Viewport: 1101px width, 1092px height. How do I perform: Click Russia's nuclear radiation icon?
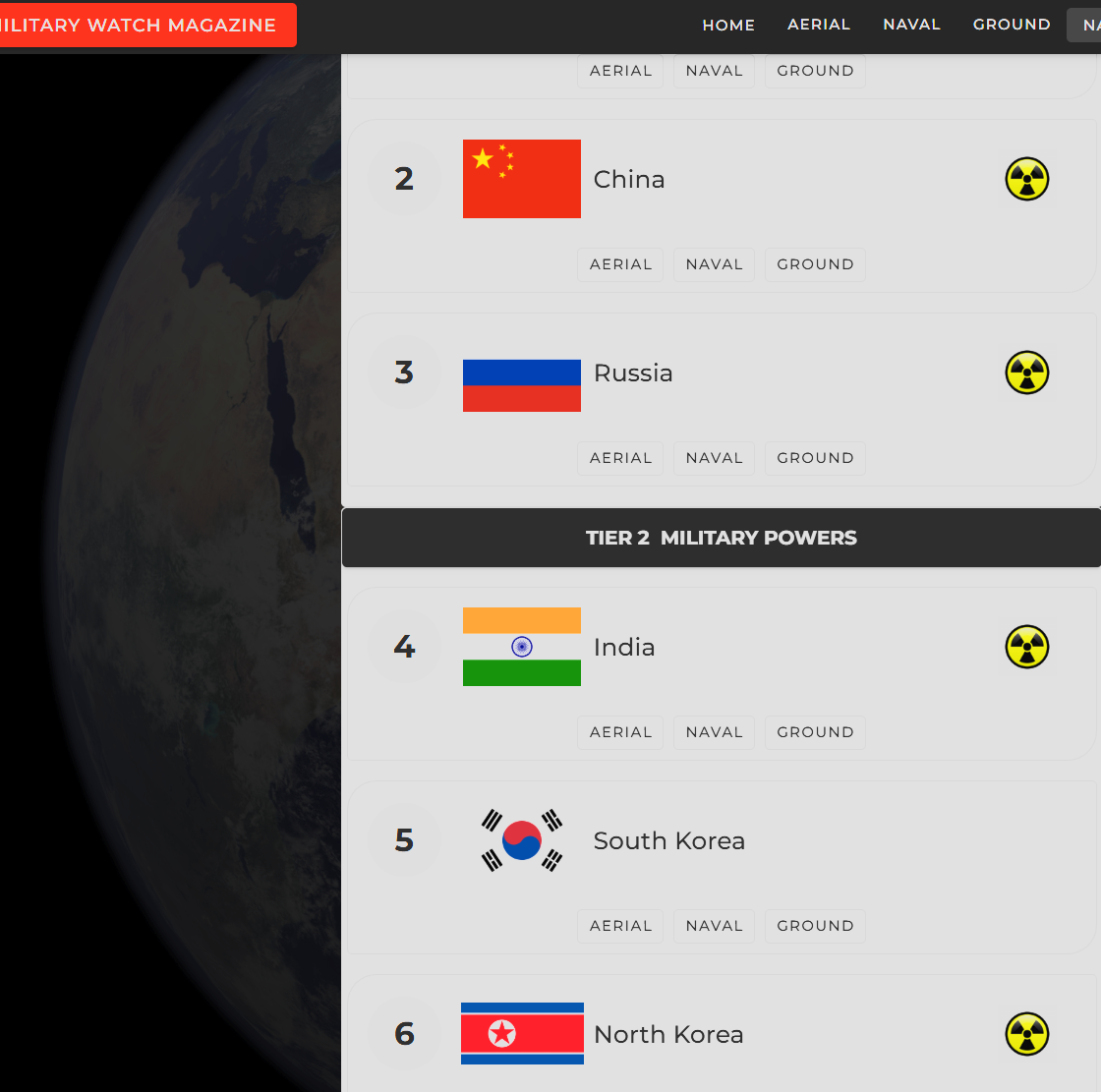[1026, 373]
